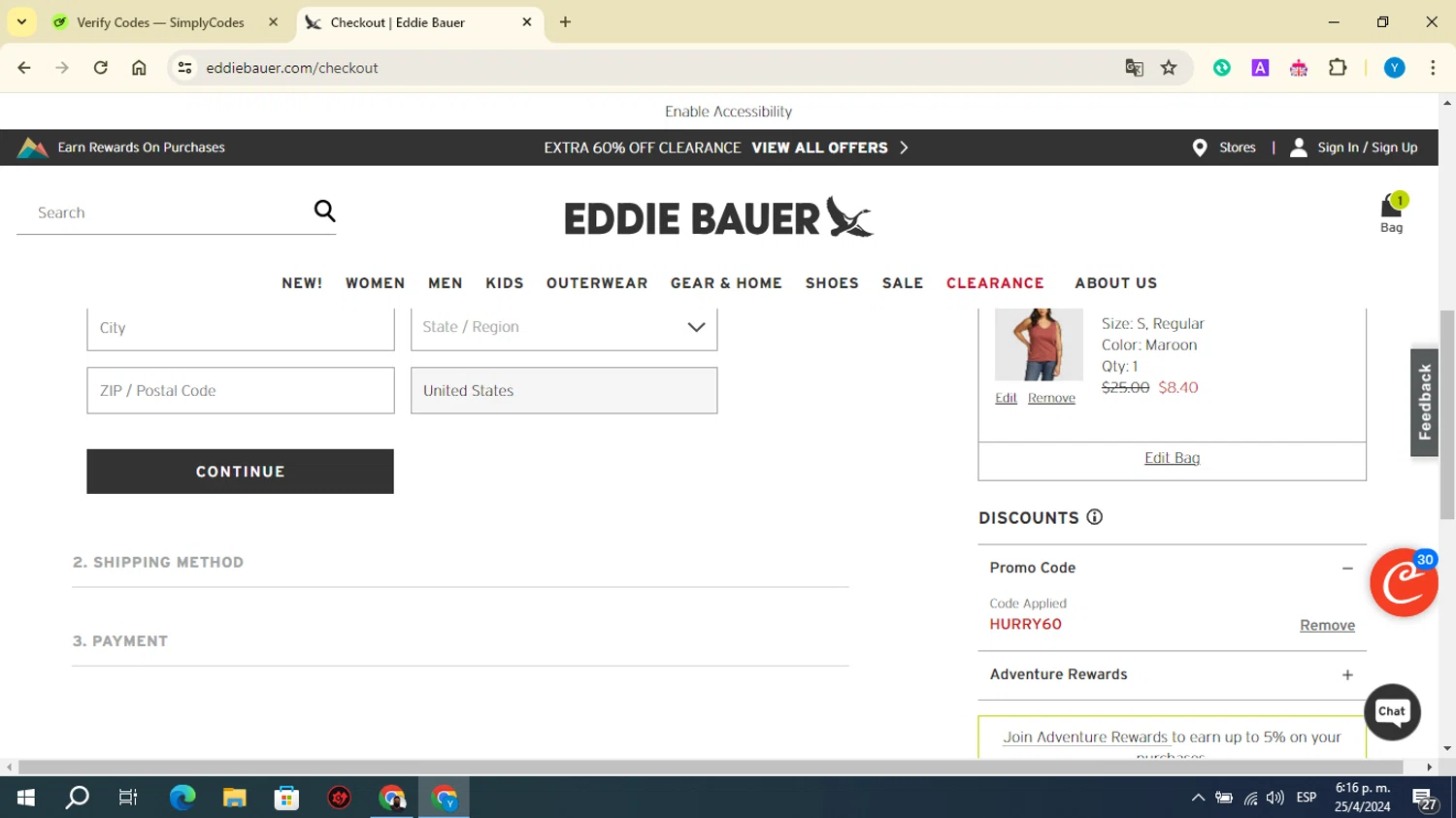Go back to the previous page
This screenshot has height=818, width=1456.
click(24, 68)
